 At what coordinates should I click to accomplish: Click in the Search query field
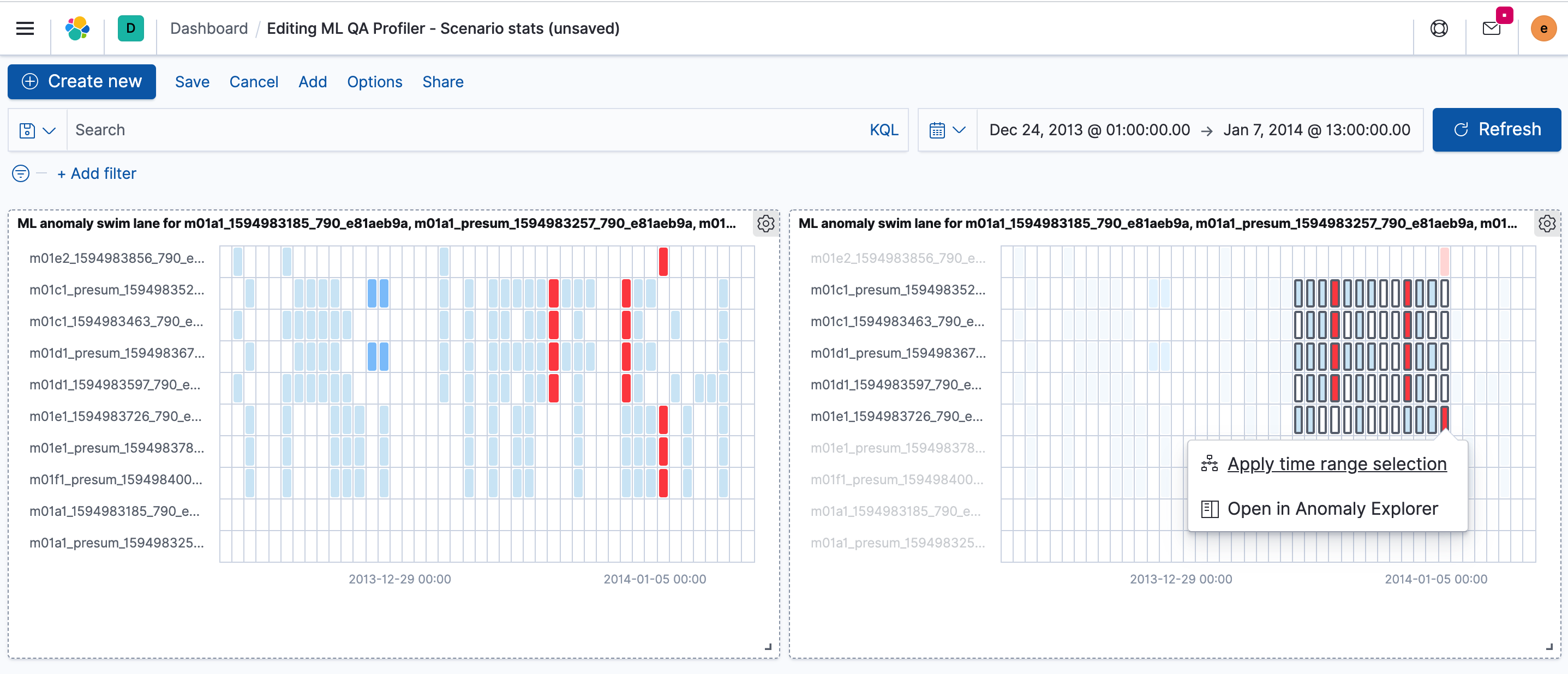(x=463, y=130)
